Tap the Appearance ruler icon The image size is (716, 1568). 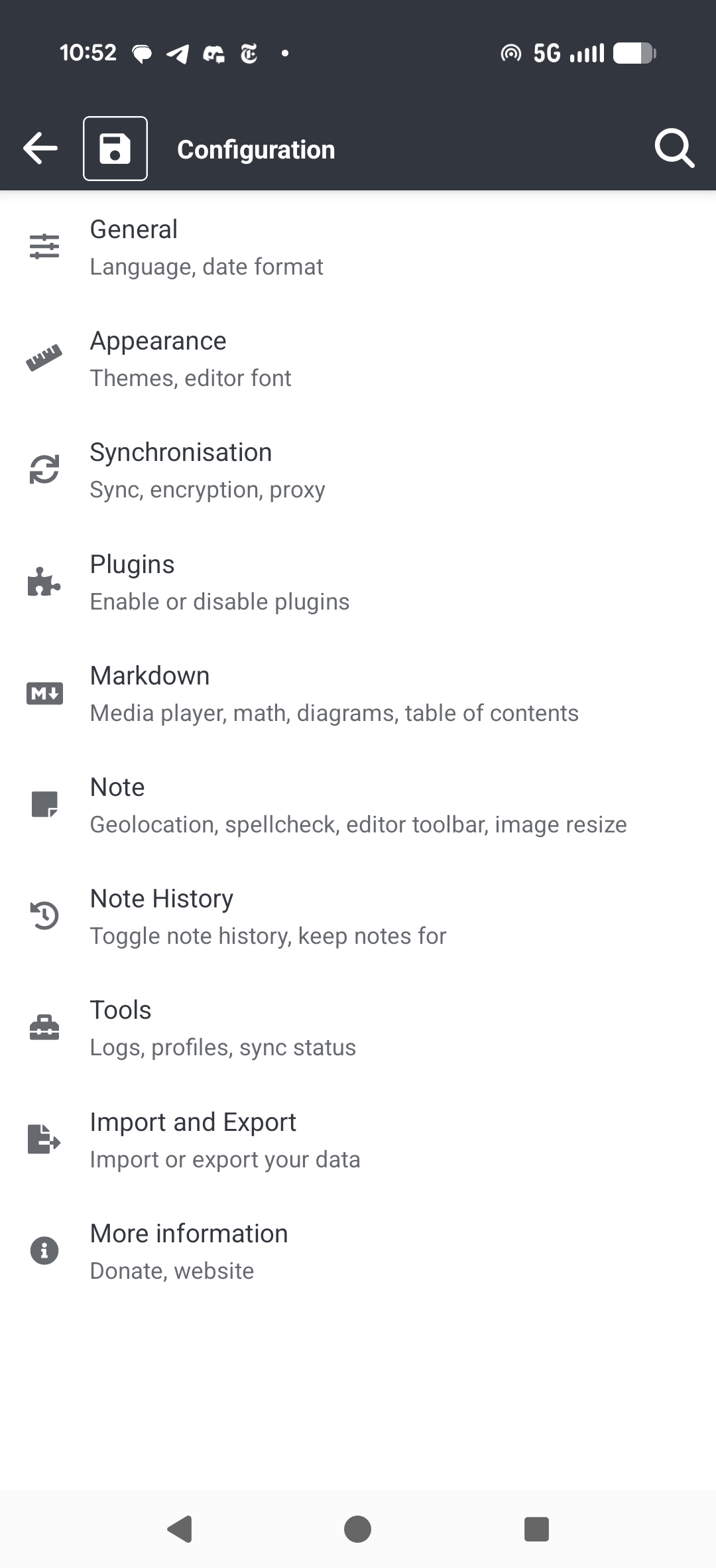tap(44, 358)
